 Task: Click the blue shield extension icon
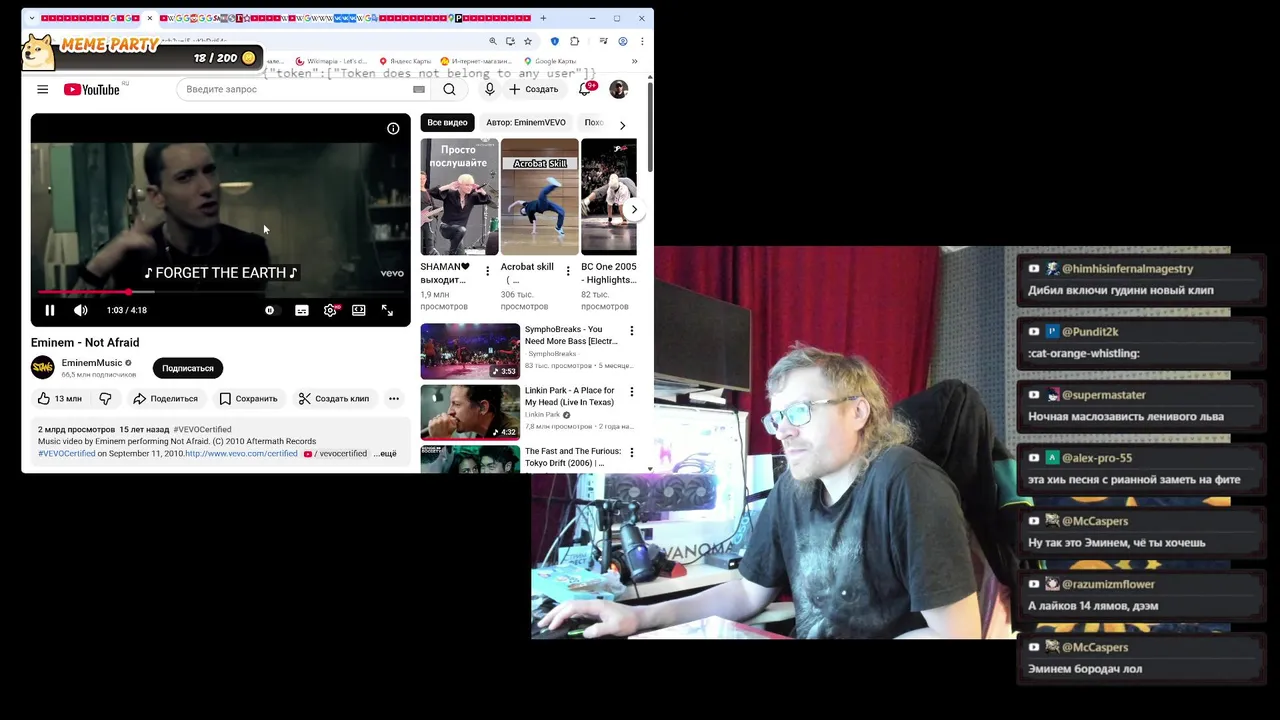point(555,41)
